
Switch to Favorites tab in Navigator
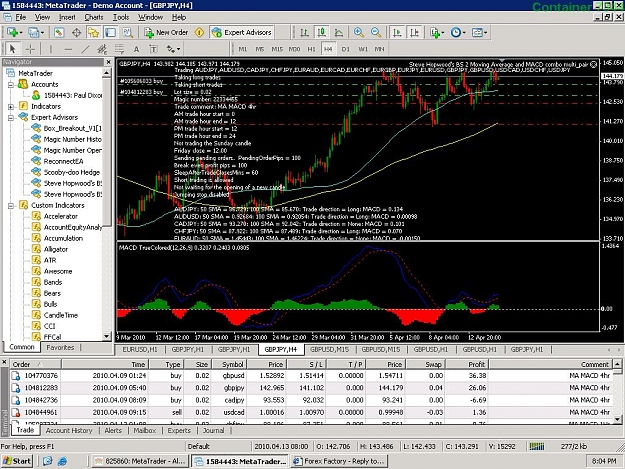(60, 347)
